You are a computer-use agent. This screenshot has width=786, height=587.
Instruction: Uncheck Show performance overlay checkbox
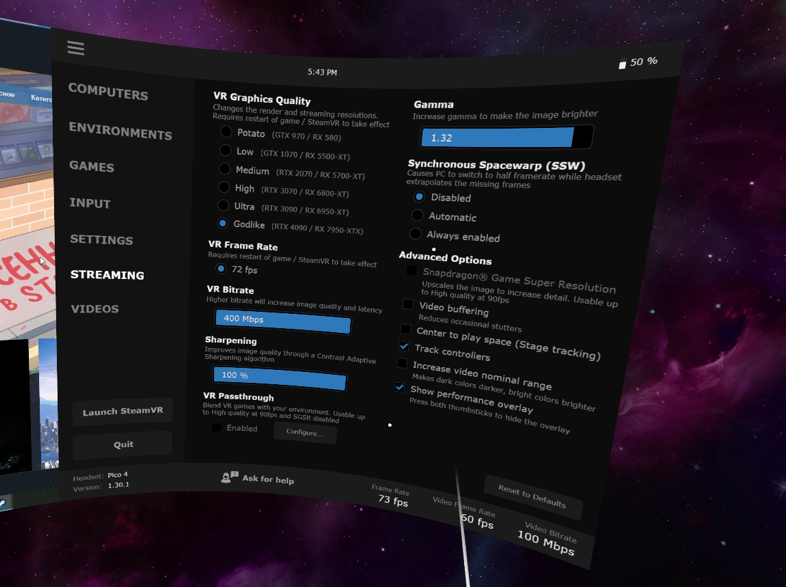pyautogui.click(x=400, y=387)
